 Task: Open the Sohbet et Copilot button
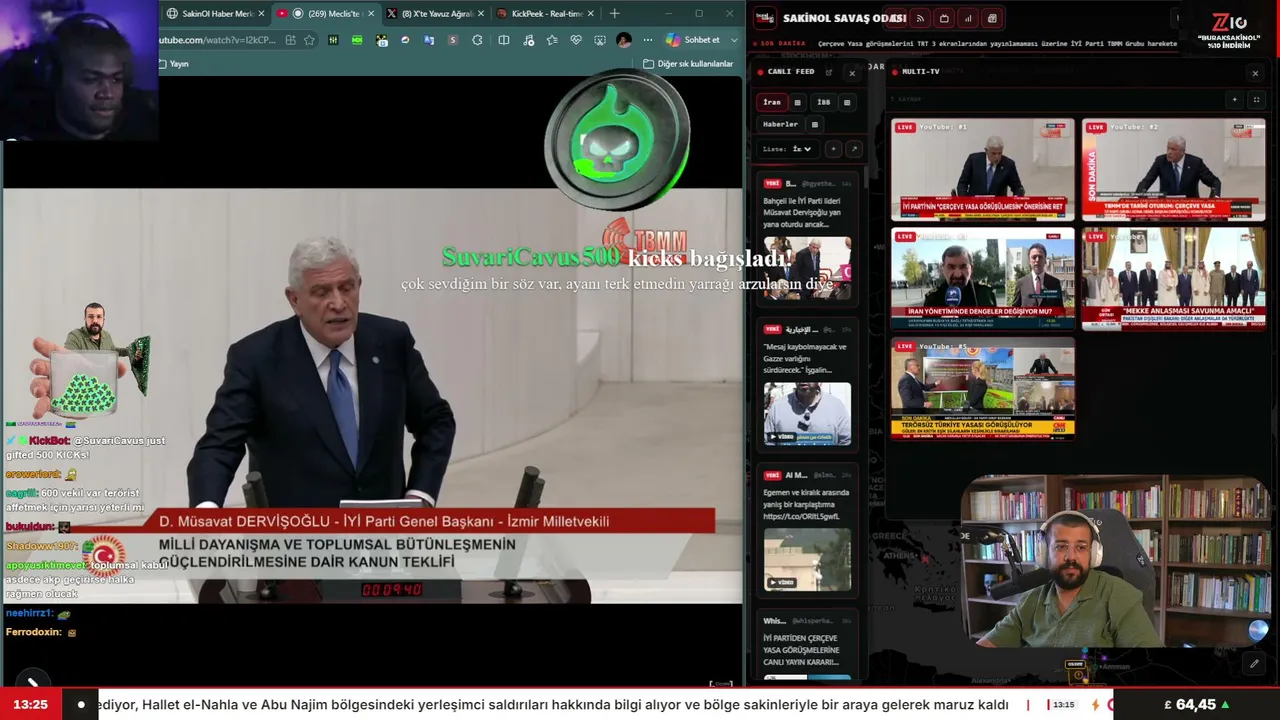693,40
